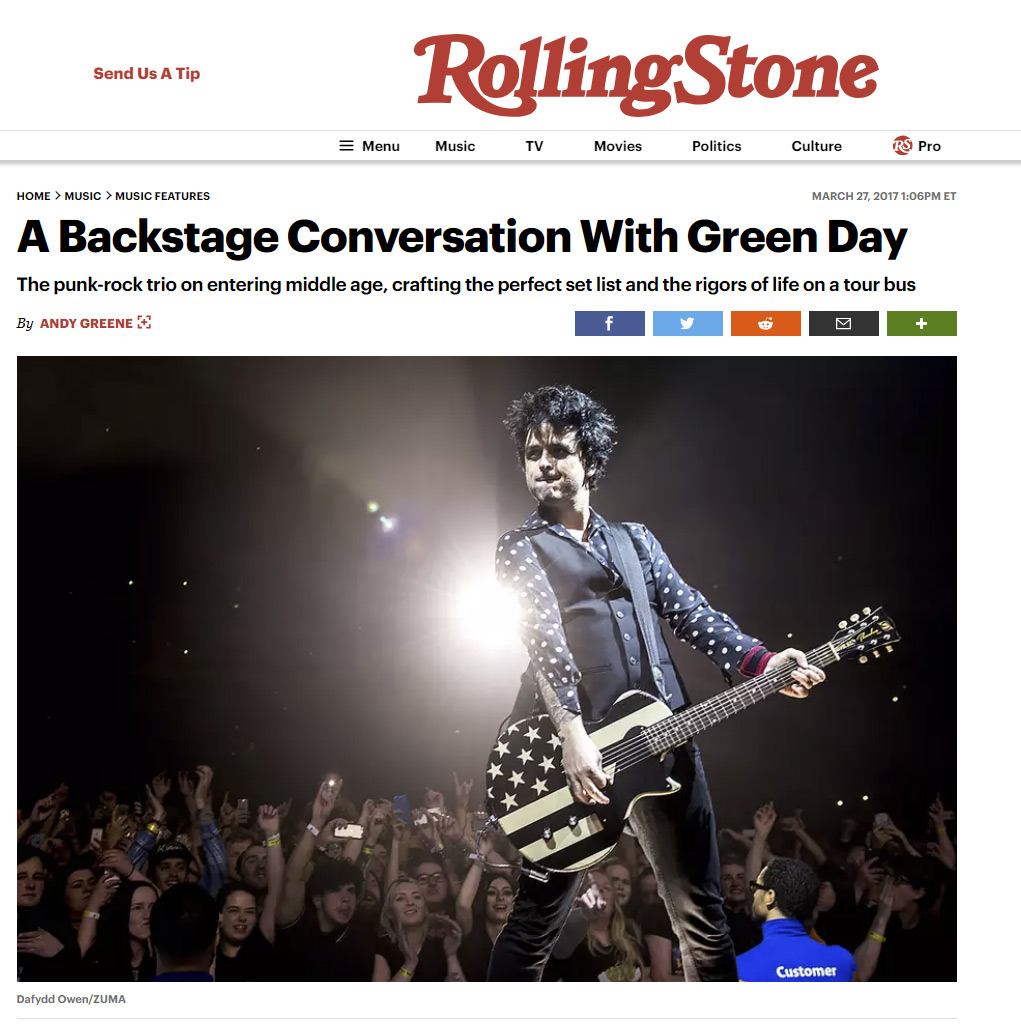Screen dimensions: 1021x1027
Task: Share article on Reddit
Action: pyautogui.click(x=766, y=324)
